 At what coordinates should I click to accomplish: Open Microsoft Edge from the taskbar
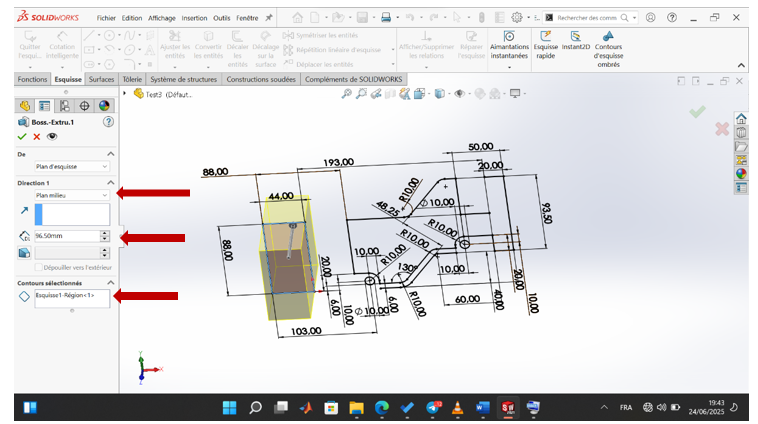[381, 408]
